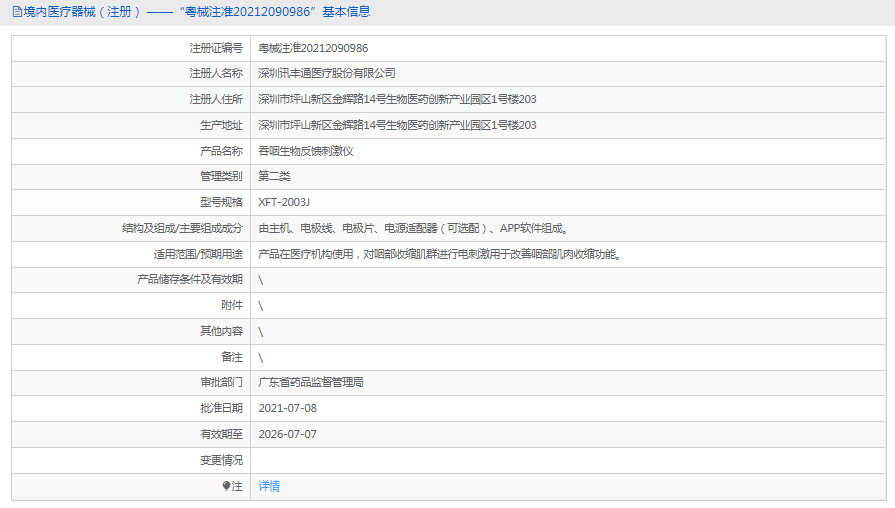
Task: Select expiry date 2026-07-07
Action: click(x=287, y=434)
